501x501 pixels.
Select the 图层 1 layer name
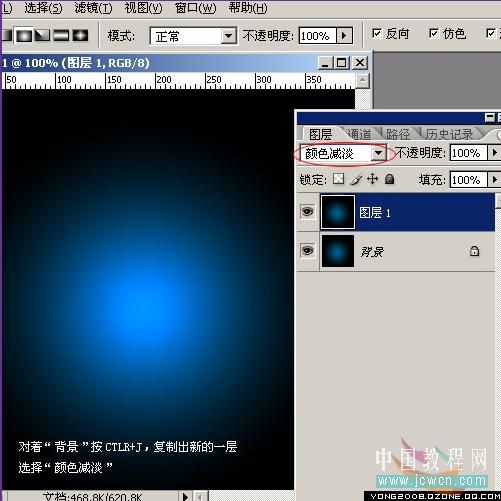(375, 212)
